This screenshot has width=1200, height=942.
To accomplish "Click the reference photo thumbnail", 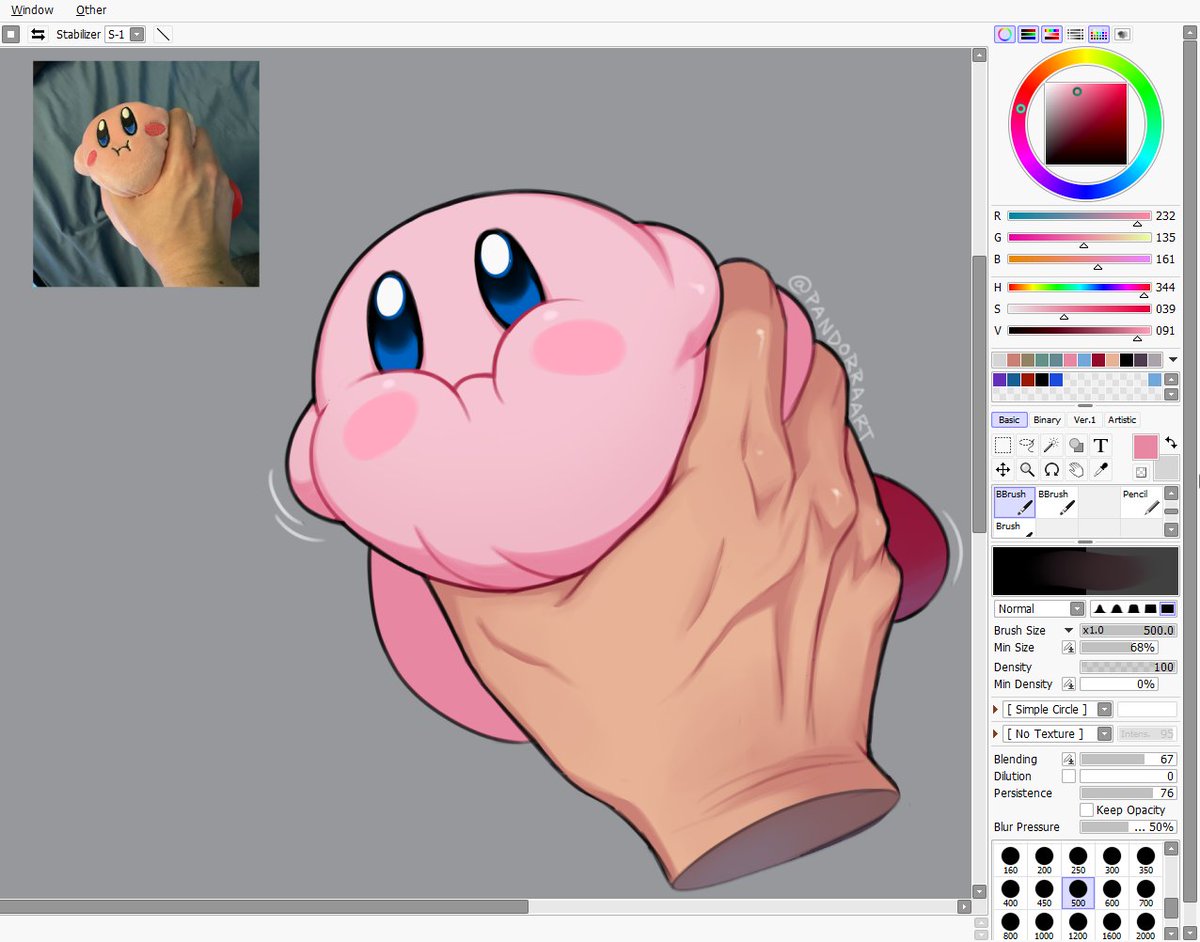I will (145, 173).
